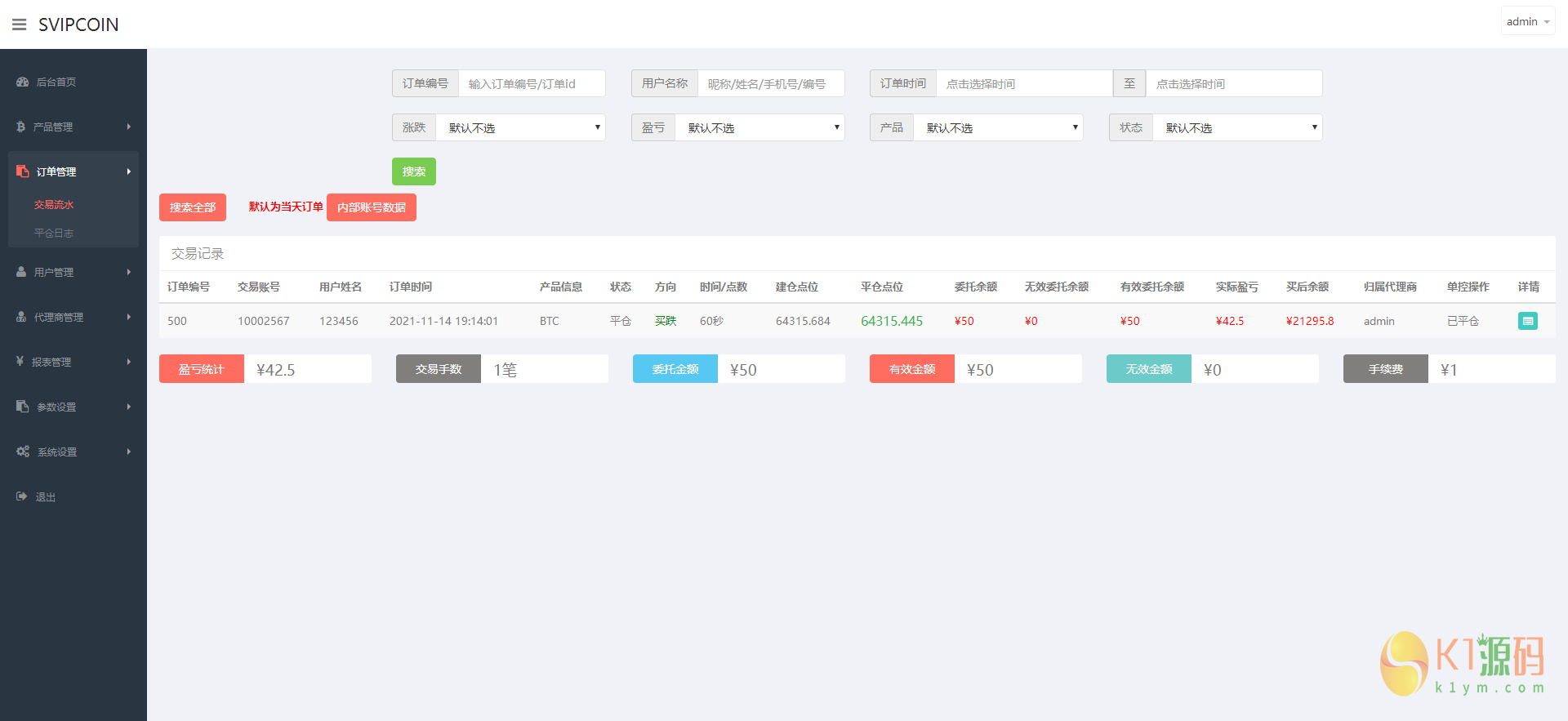Click the 搜索全部 button
The image size is (1568, 721).
pos(193,207)
